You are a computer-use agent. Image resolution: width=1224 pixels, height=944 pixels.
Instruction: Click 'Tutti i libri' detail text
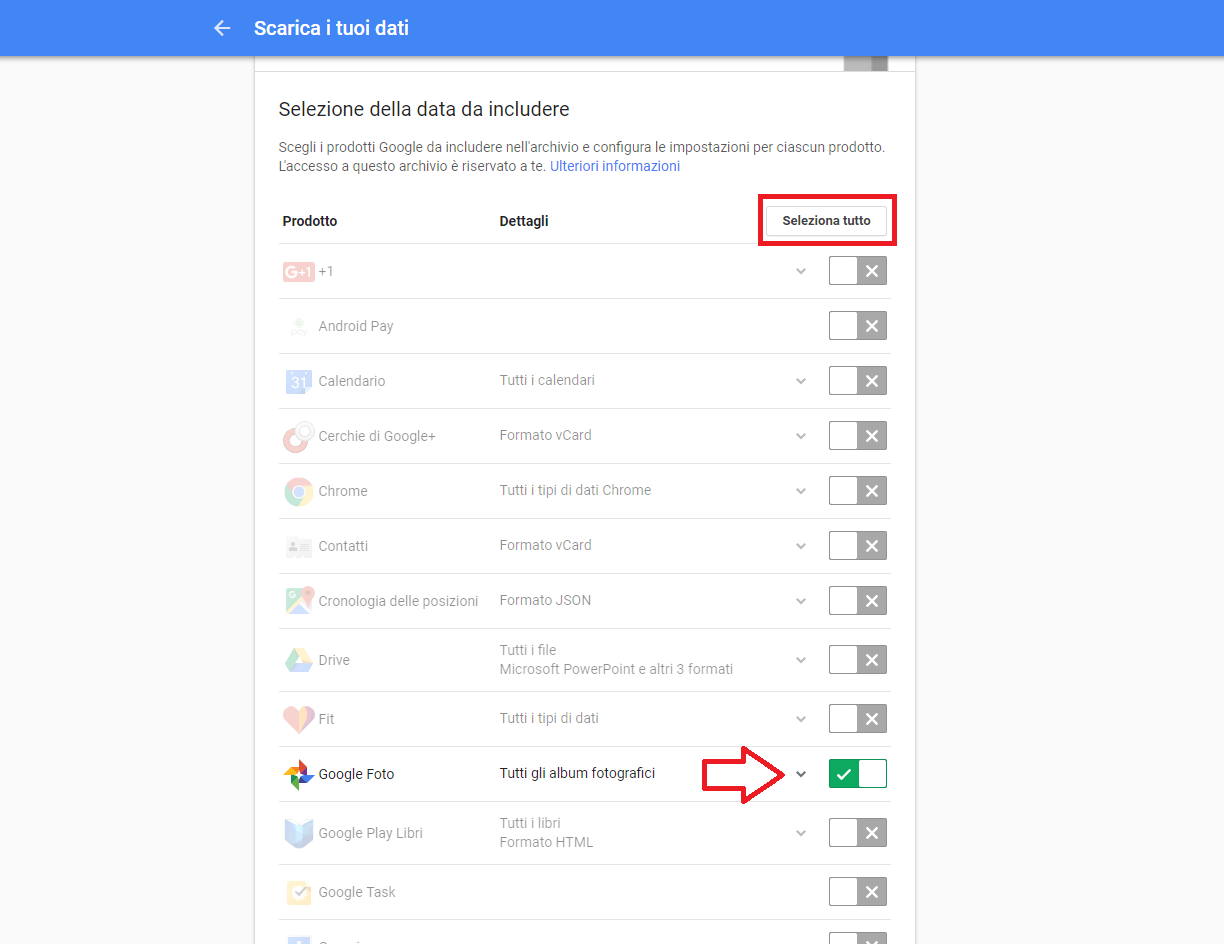tap(530, 823)
